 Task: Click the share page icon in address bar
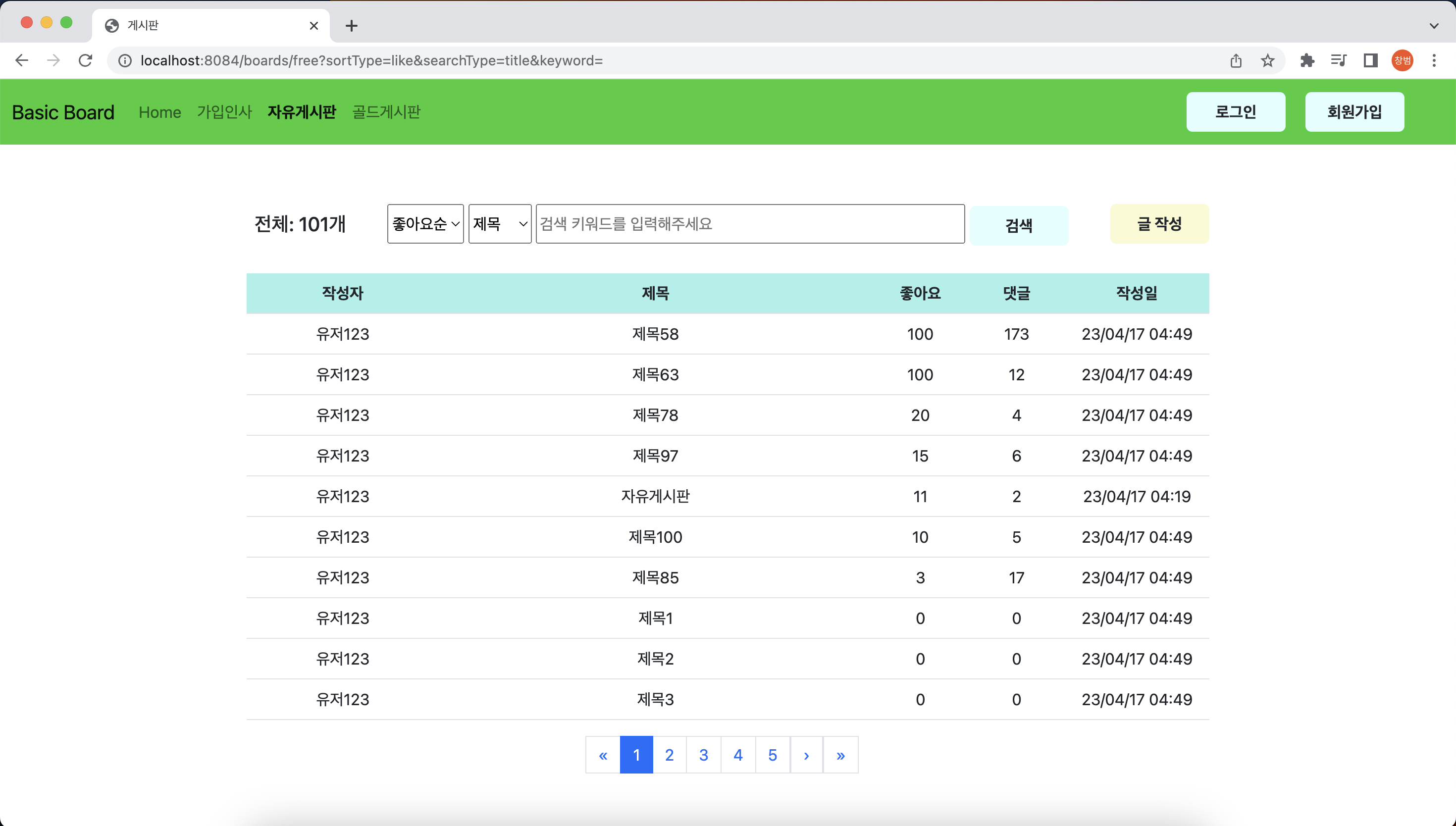coord(1236,61)
